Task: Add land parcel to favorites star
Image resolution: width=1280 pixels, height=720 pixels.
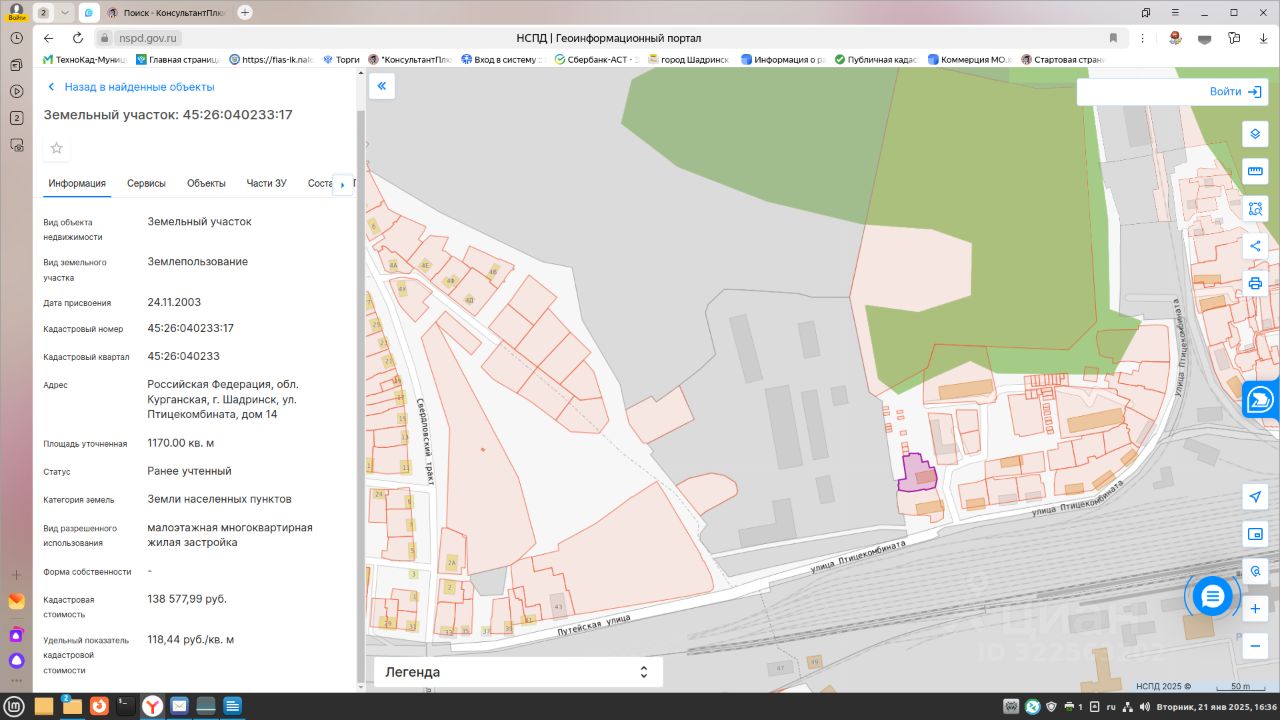Action: tap(57, 148)
